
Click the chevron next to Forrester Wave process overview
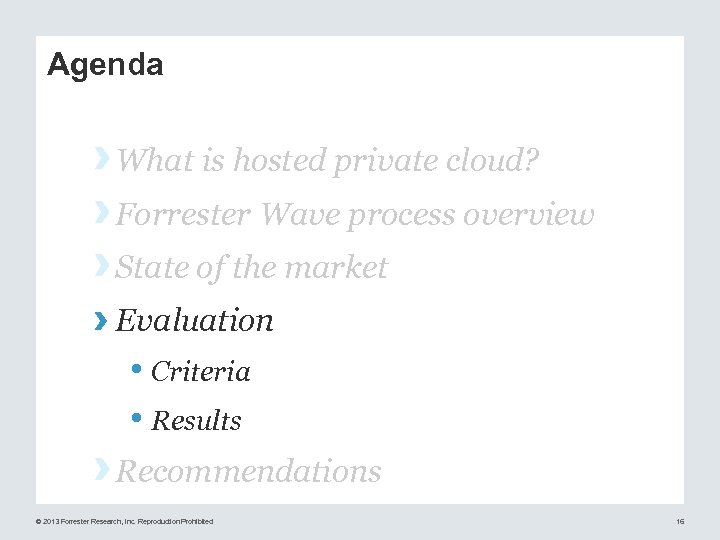point(102,212)
